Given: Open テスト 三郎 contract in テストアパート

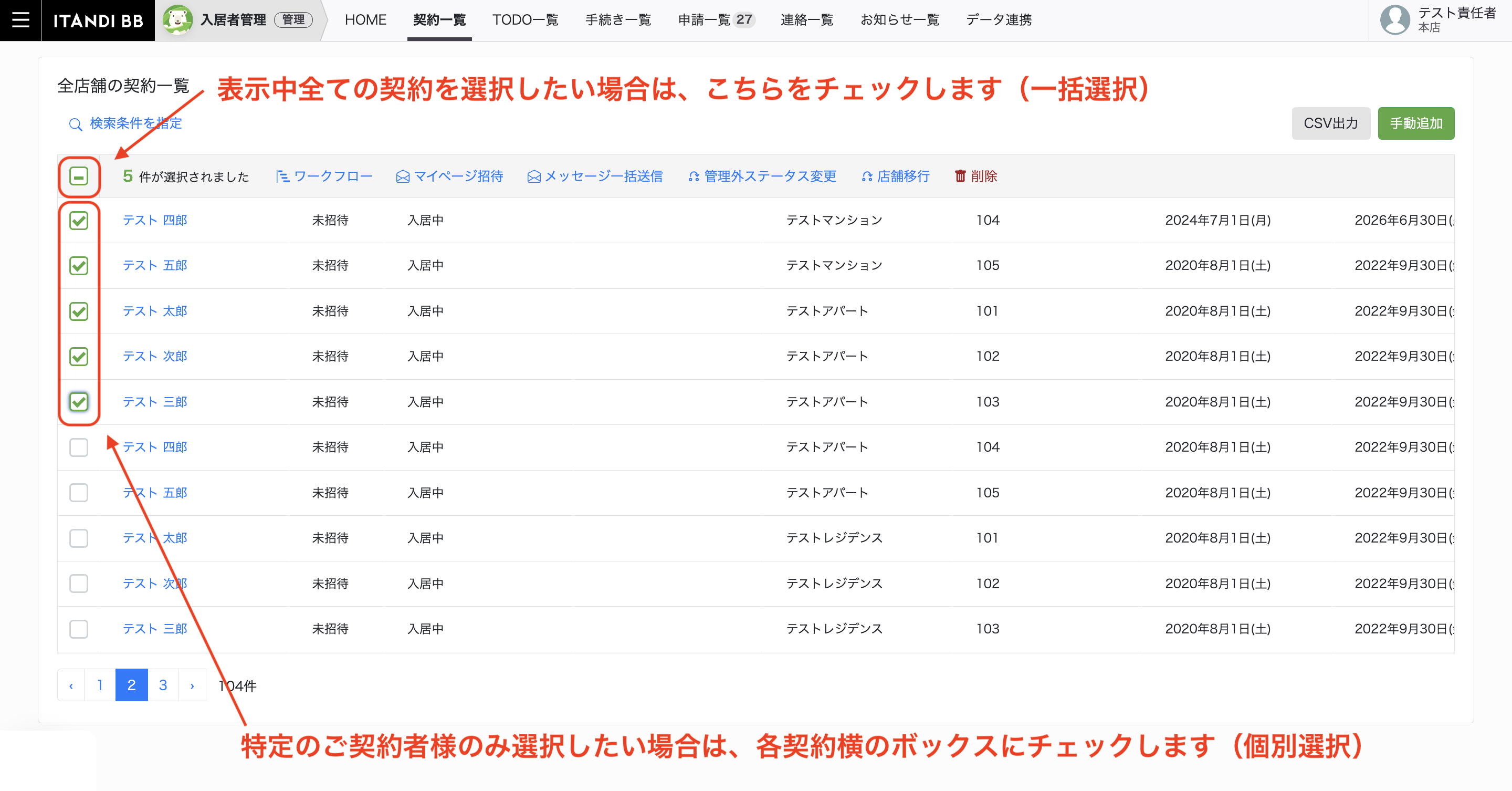Looking at the screenshot, I should coord(155,402).
